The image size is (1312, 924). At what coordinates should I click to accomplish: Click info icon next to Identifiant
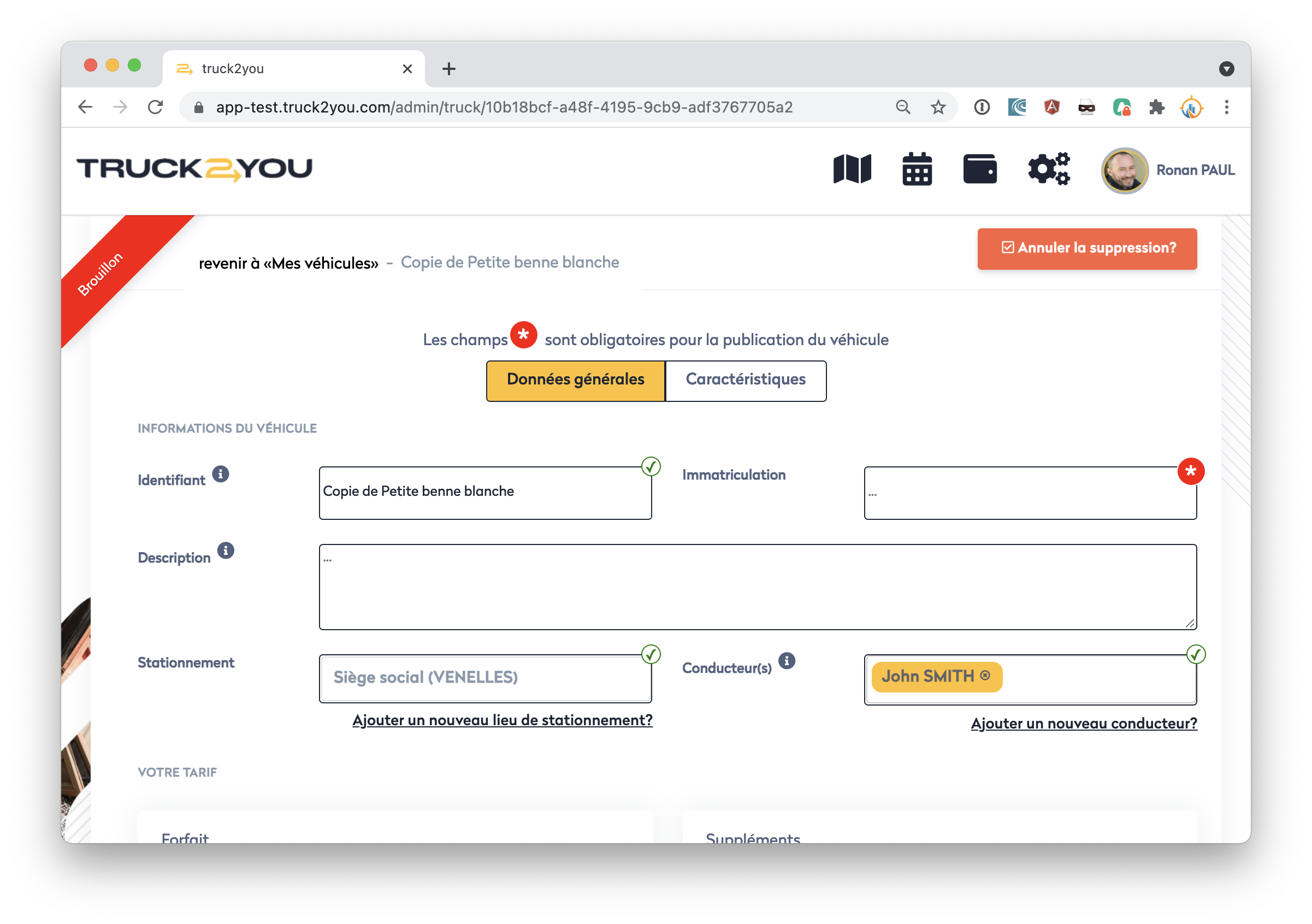point(221,473)
